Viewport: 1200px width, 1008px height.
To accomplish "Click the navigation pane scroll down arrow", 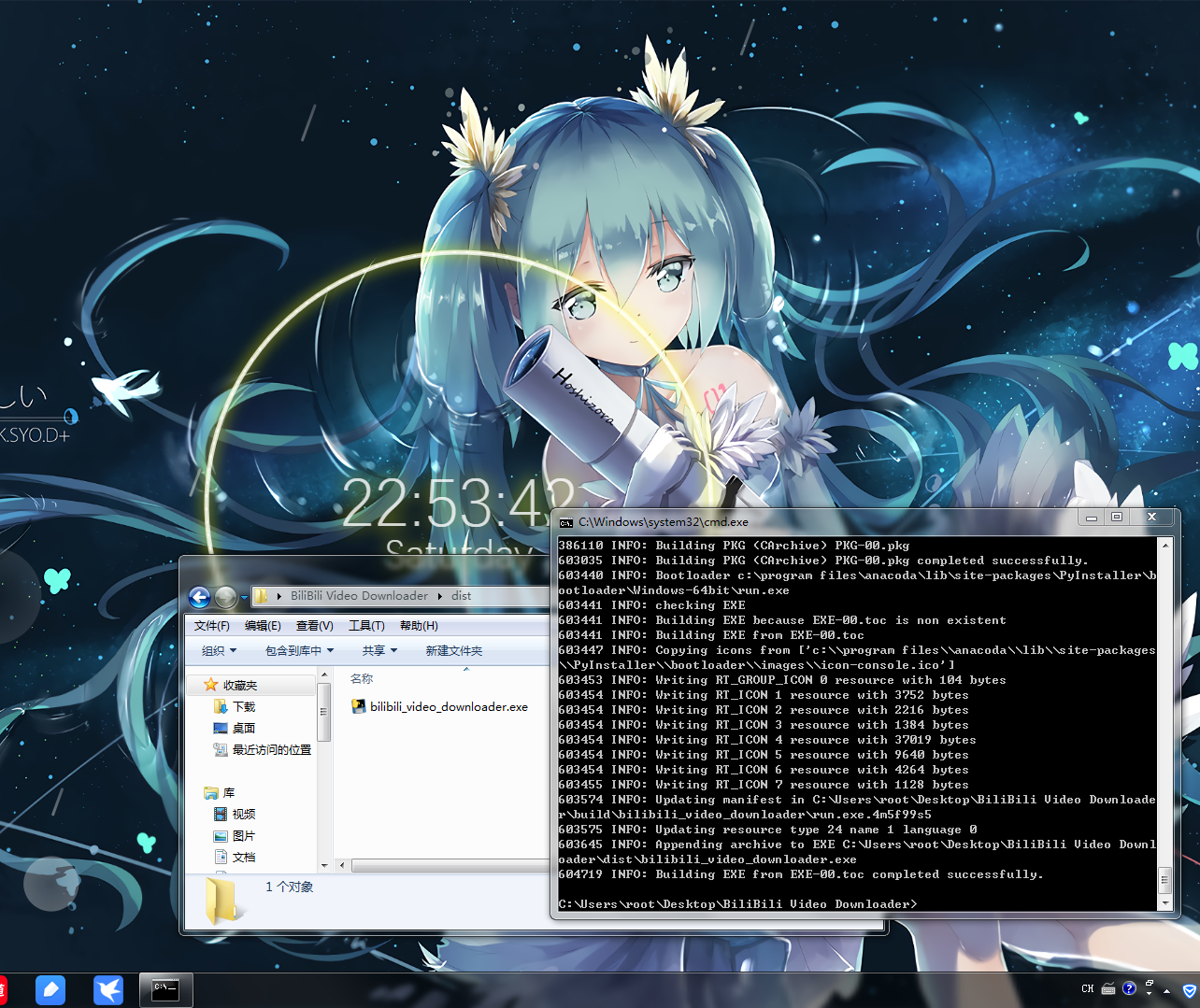I will point(324,866).
